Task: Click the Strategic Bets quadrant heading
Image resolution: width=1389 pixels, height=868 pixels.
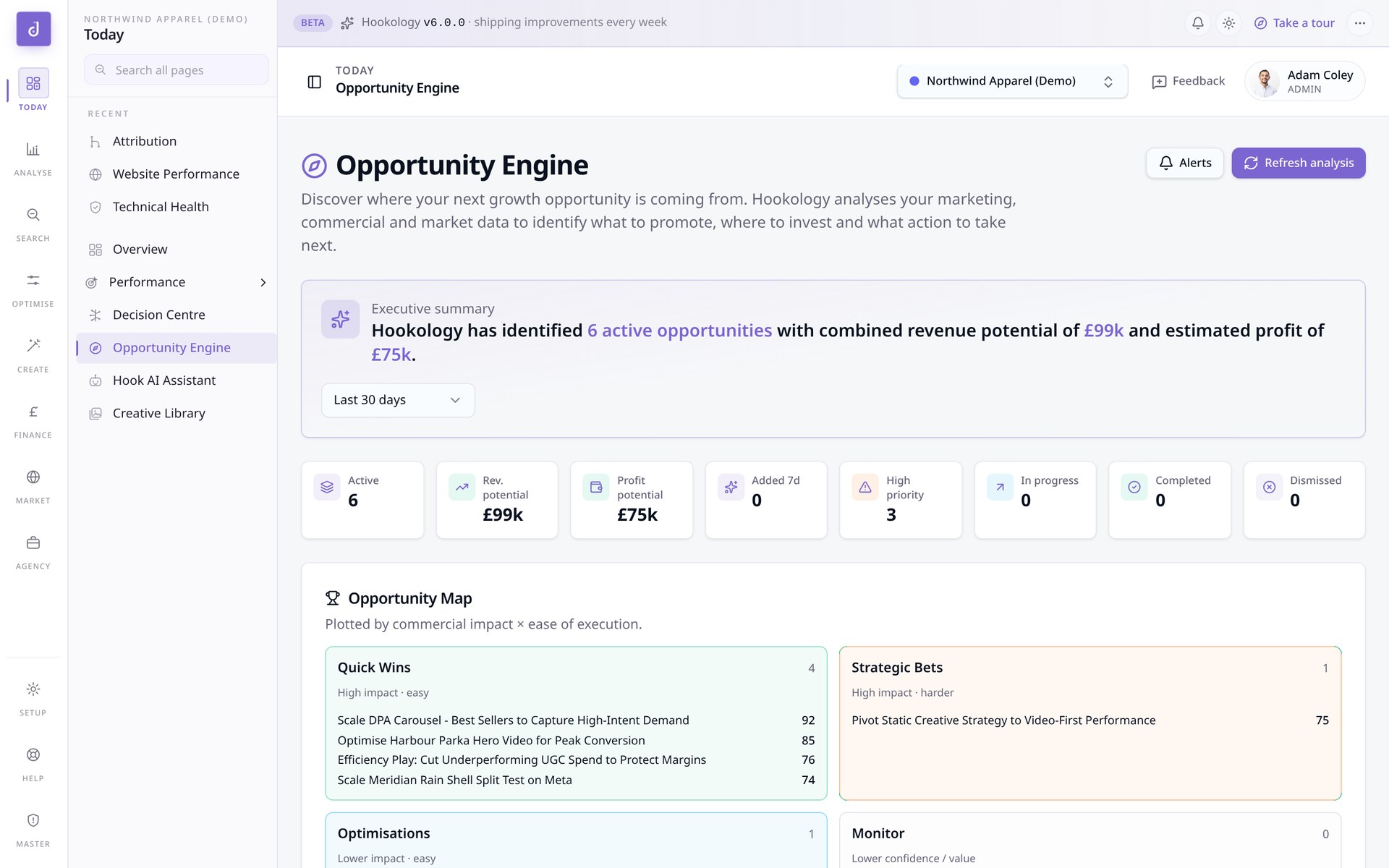Action: coord(897,668)
